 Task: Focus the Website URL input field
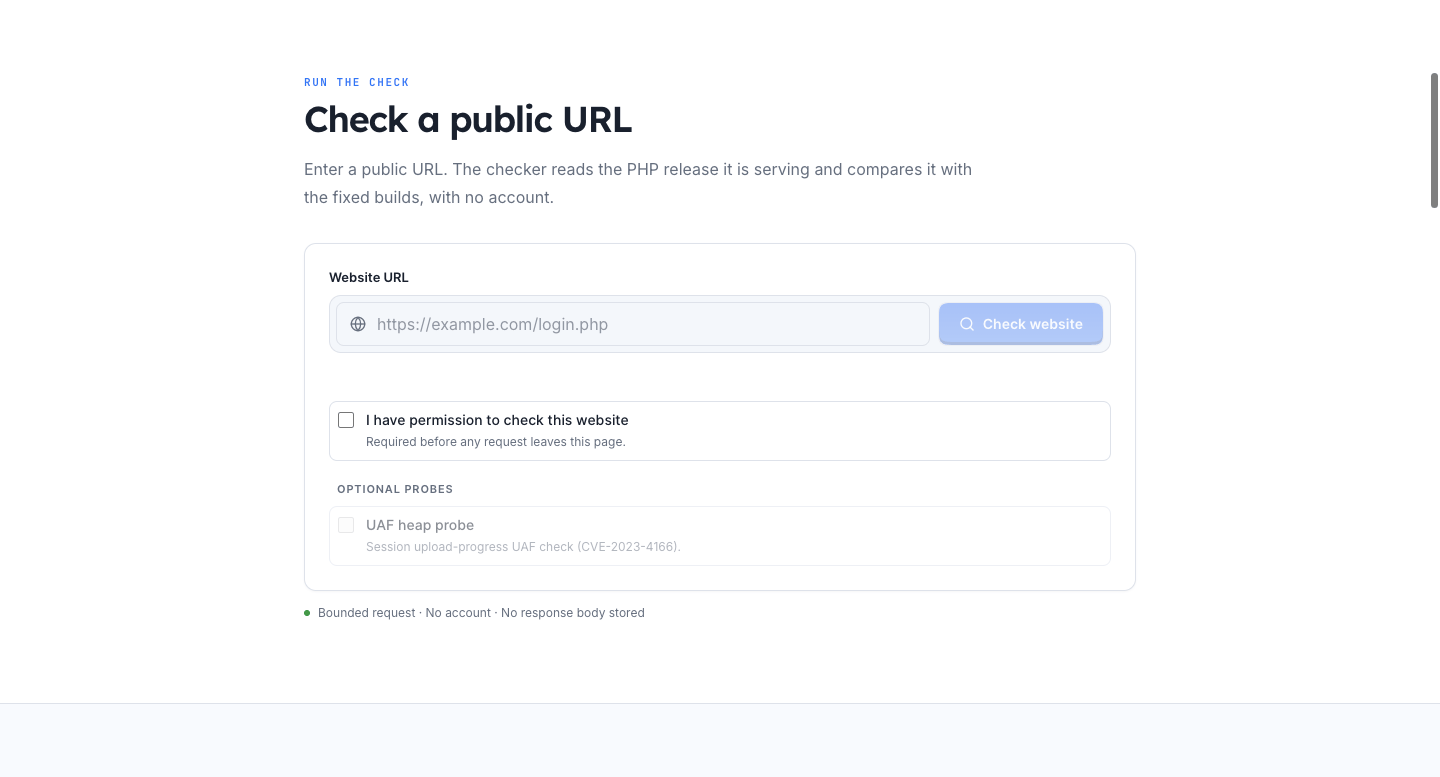pyautogui.click(x=633, y=324)
